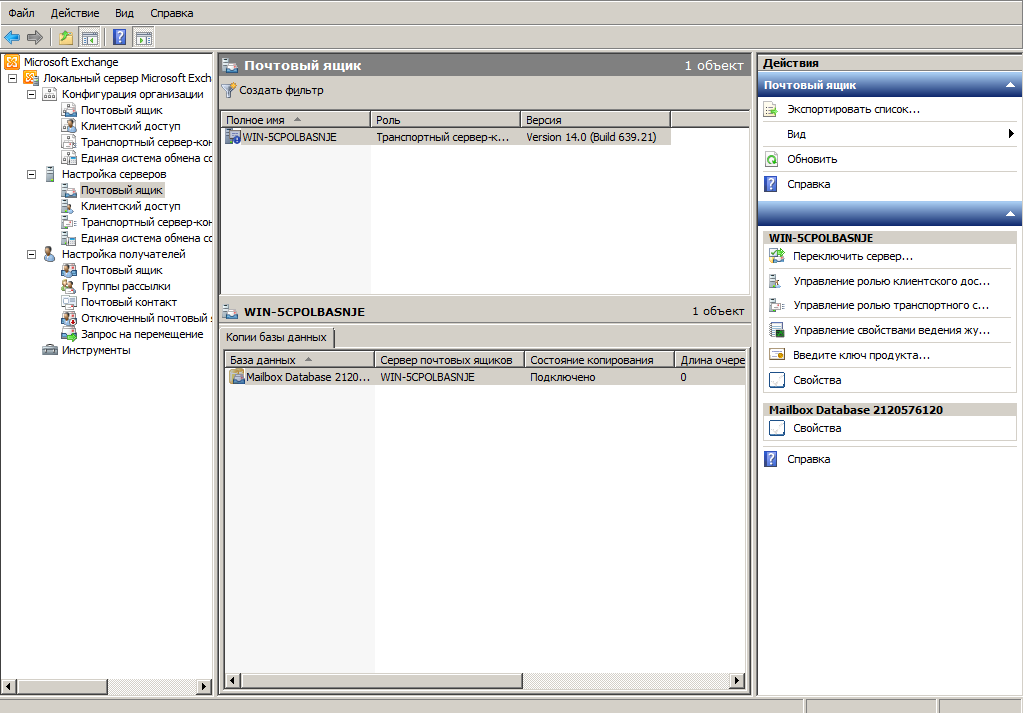Click Введите ключ продукта... action
Viewport: 1023px width, 713px height.
pos(861,356)
